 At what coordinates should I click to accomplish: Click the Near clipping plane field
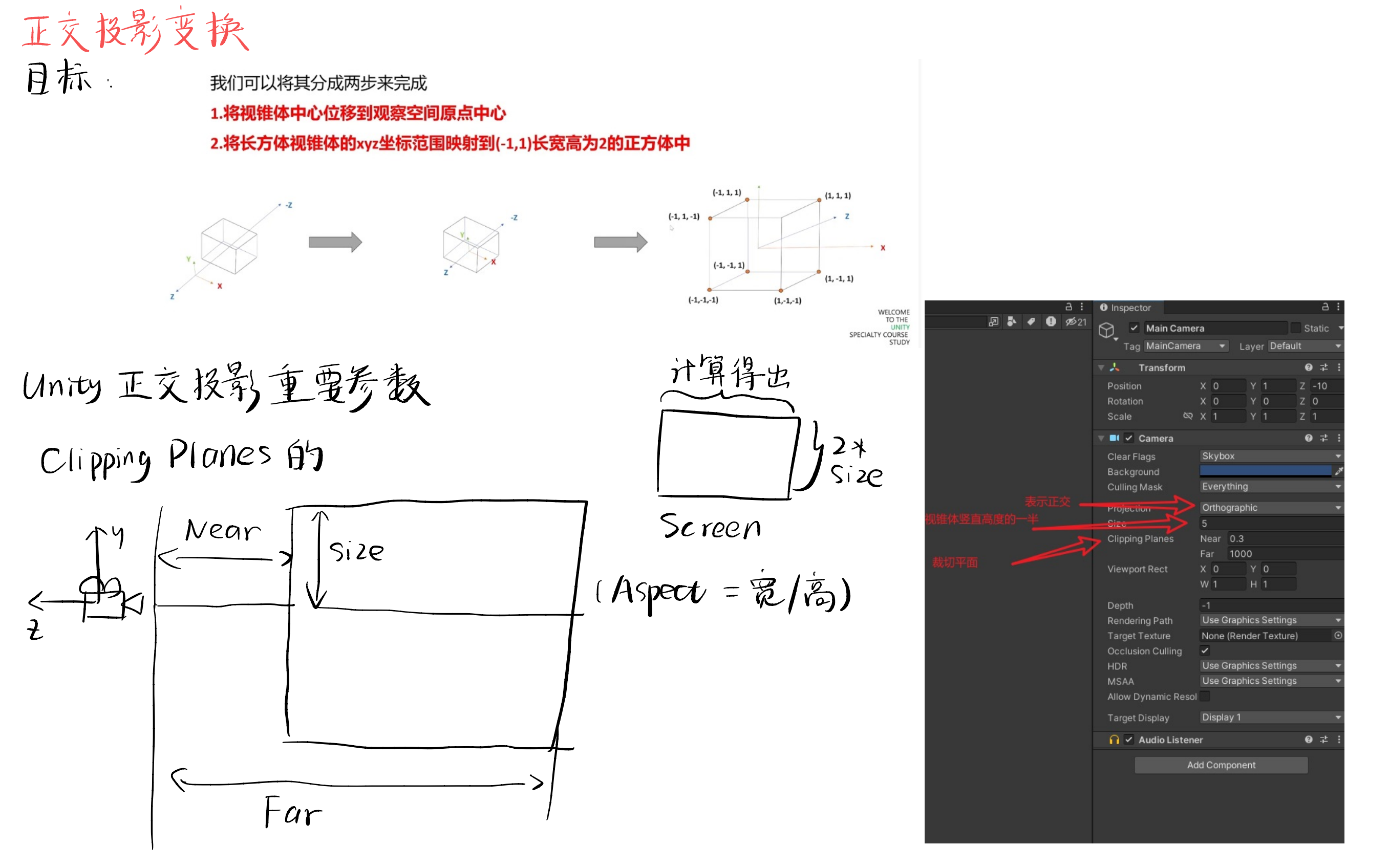(1285, 538)
